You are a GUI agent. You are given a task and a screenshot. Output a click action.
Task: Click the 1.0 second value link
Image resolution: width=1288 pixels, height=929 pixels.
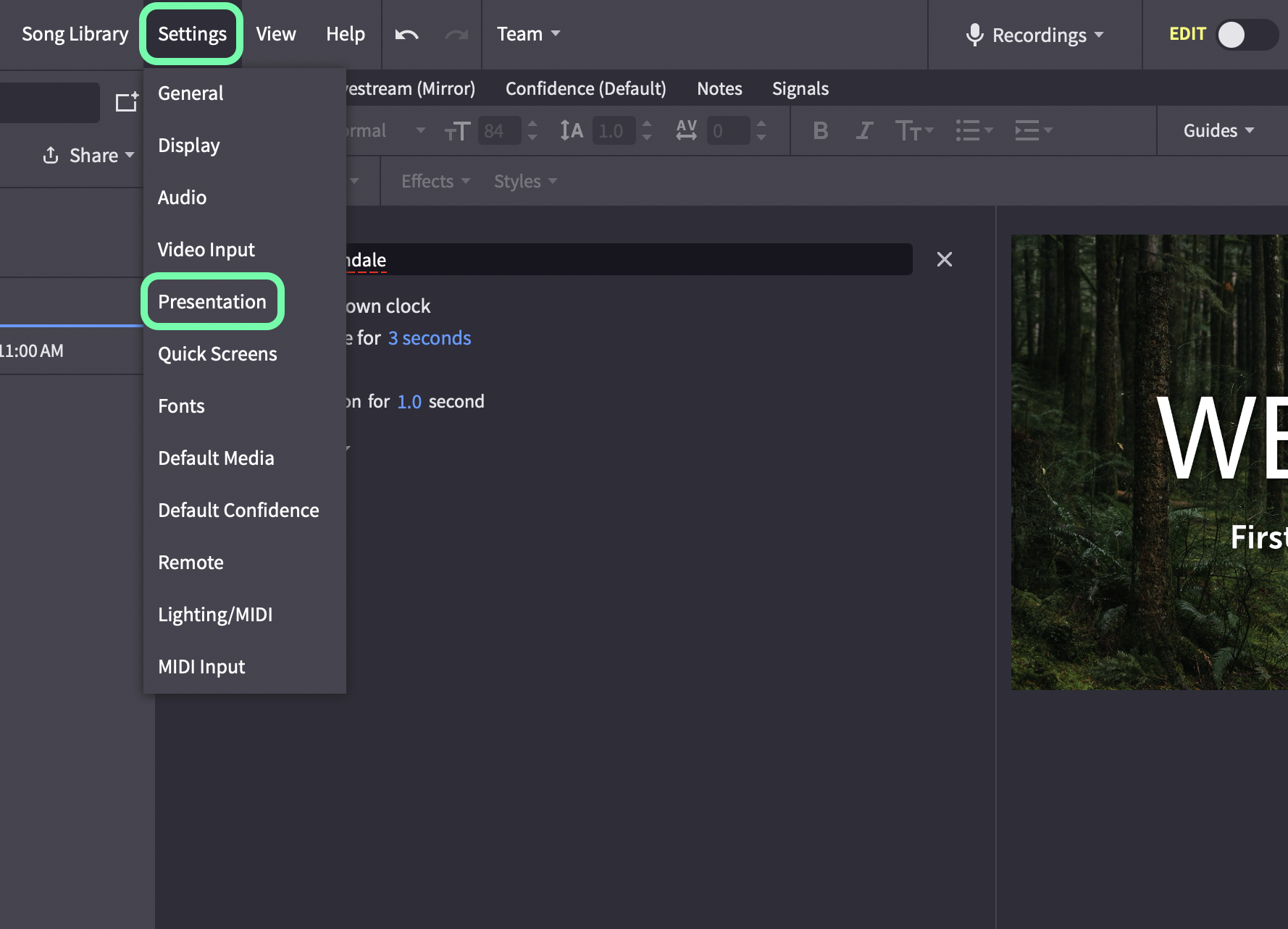(409, 402)
